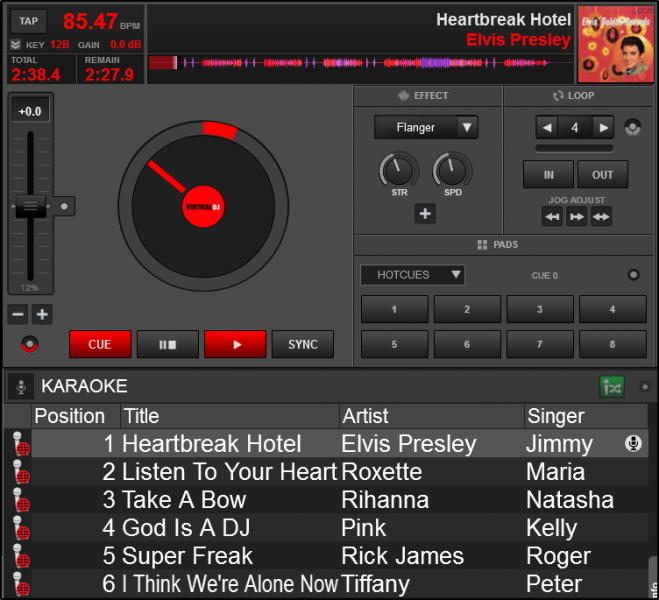
Task: Activate the Flanger effect button
Action: pyautogui.click(x=415, y=127)
